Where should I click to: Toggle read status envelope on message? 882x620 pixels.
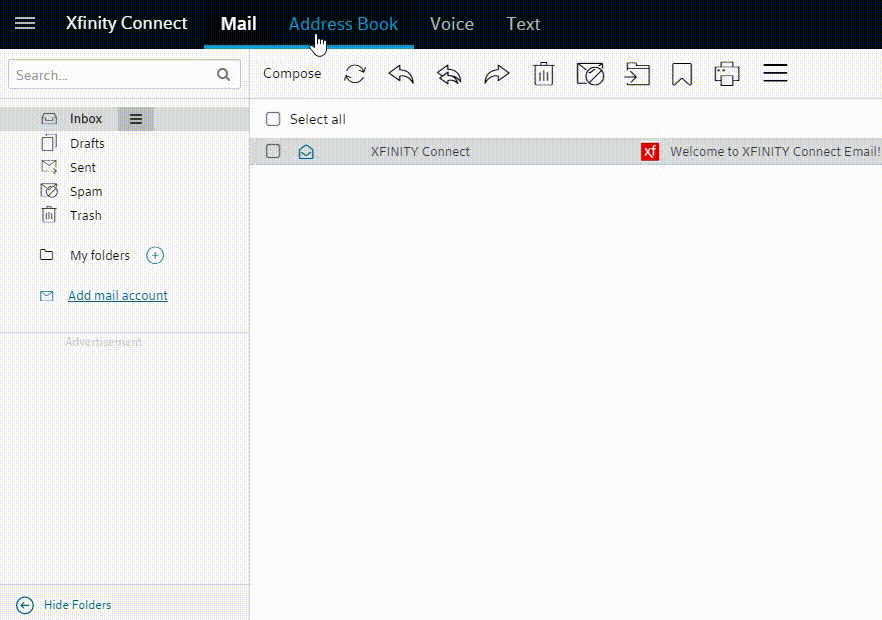coord(306,152)
